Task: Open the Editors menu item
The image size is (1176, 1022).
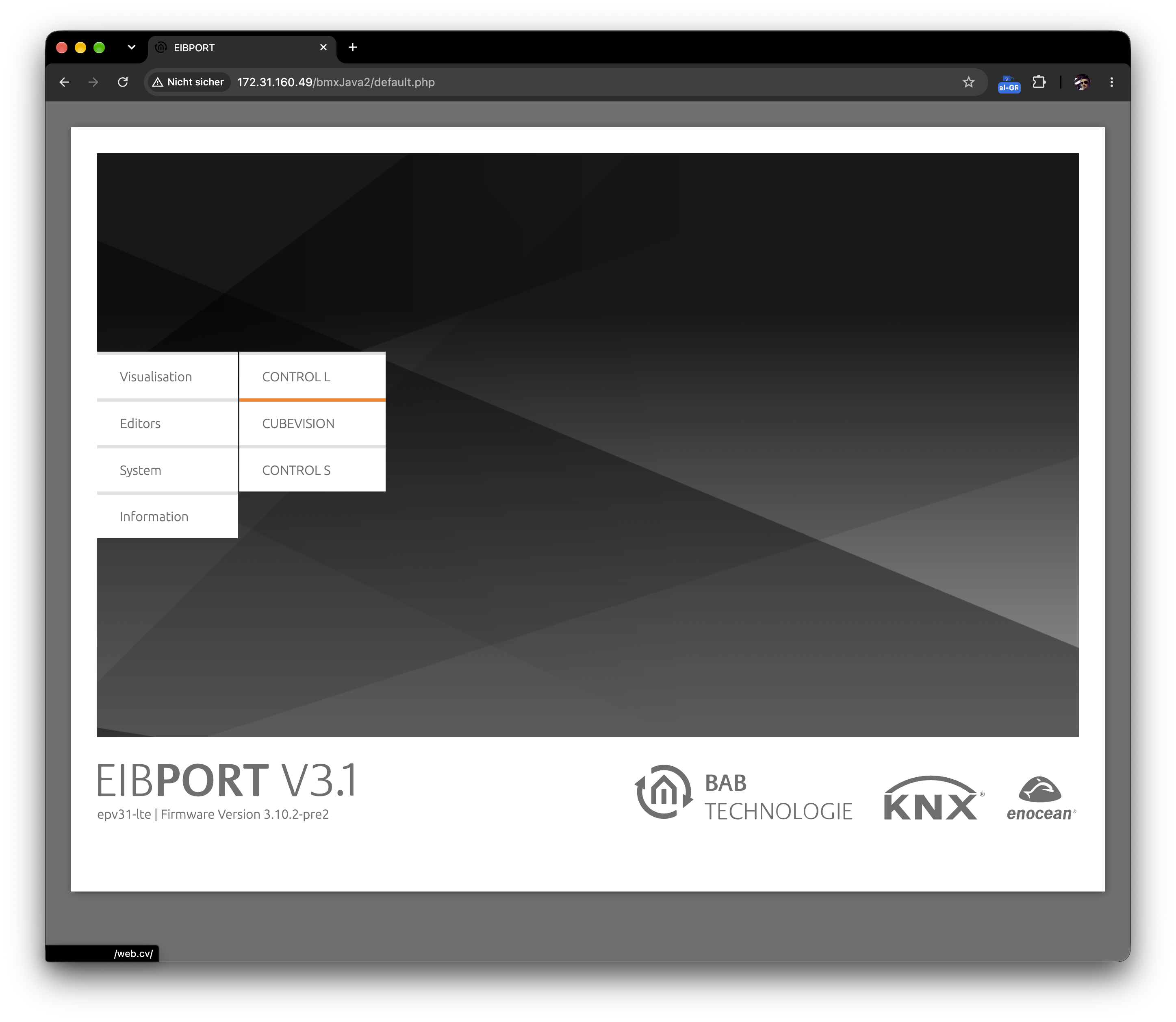Action: [167, 424]
